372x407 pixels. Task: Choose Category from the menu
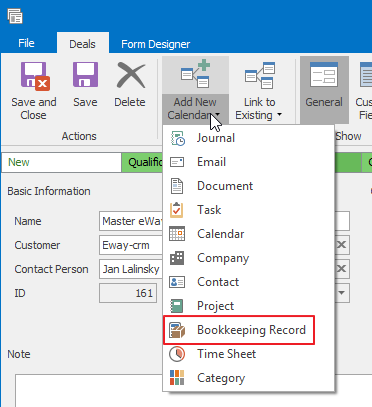click(x=248, y=378)
